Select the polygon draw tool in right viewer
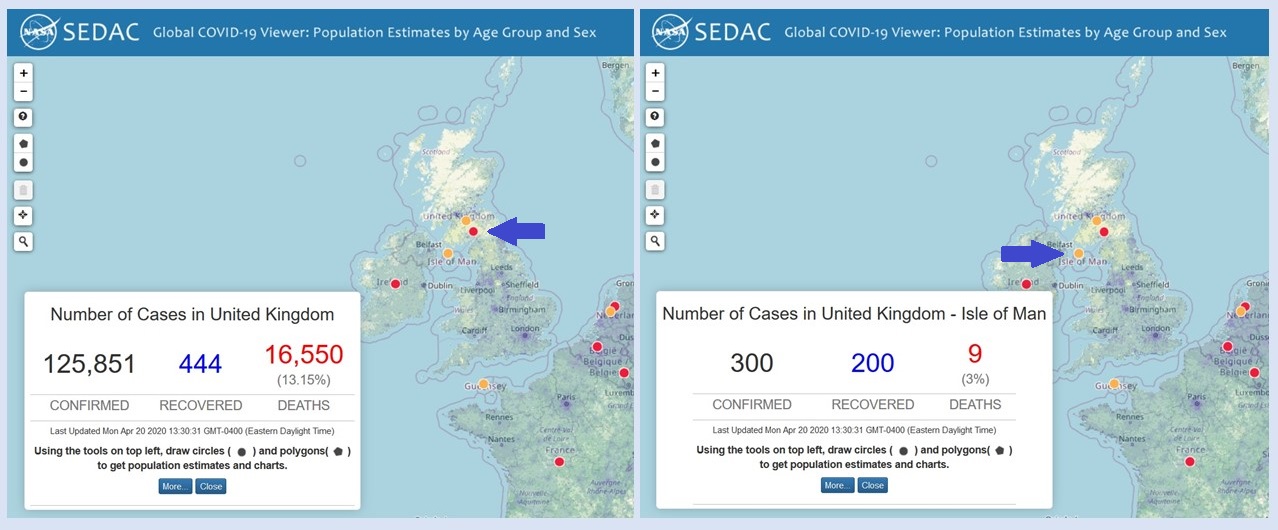Screen dimensions: 1278x530 tap(655, 143)
